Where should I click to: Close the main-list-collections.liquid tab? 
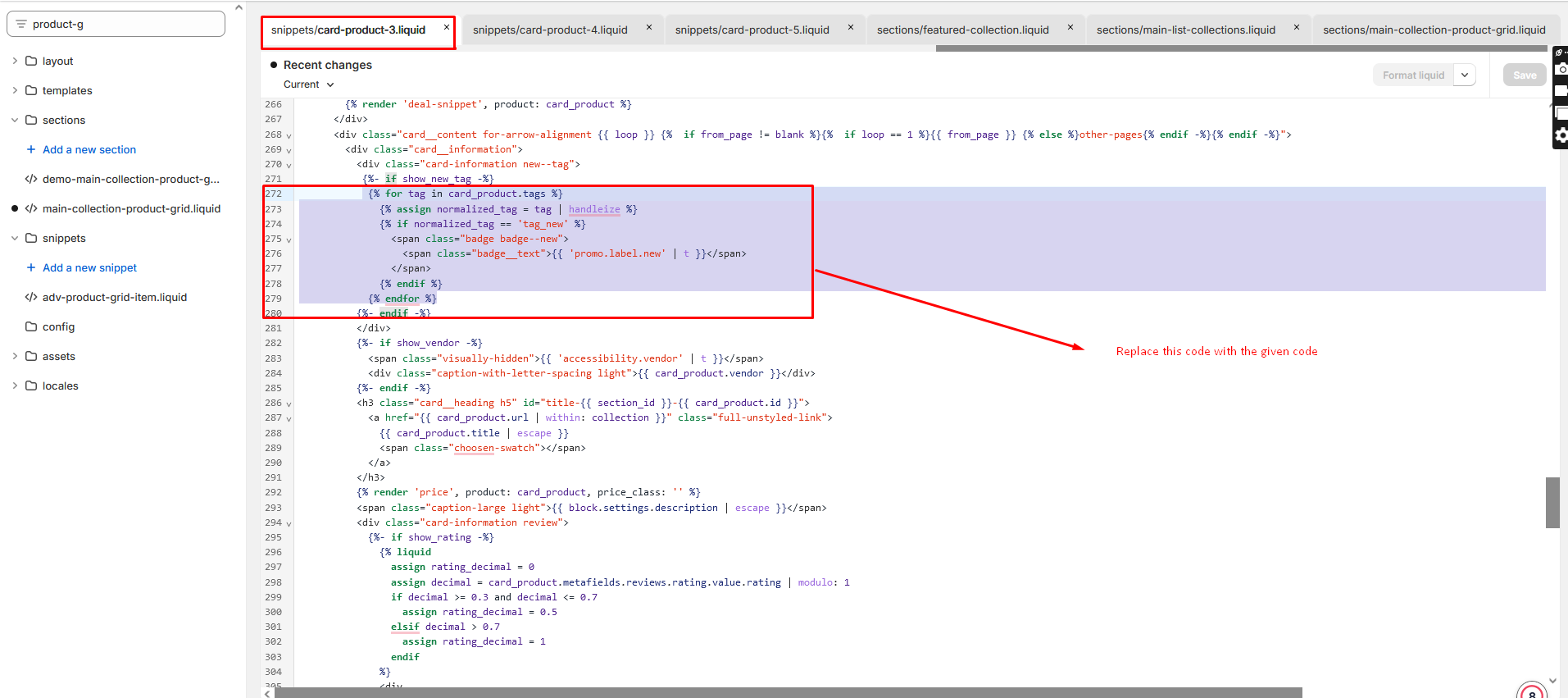pos(1297,27)
